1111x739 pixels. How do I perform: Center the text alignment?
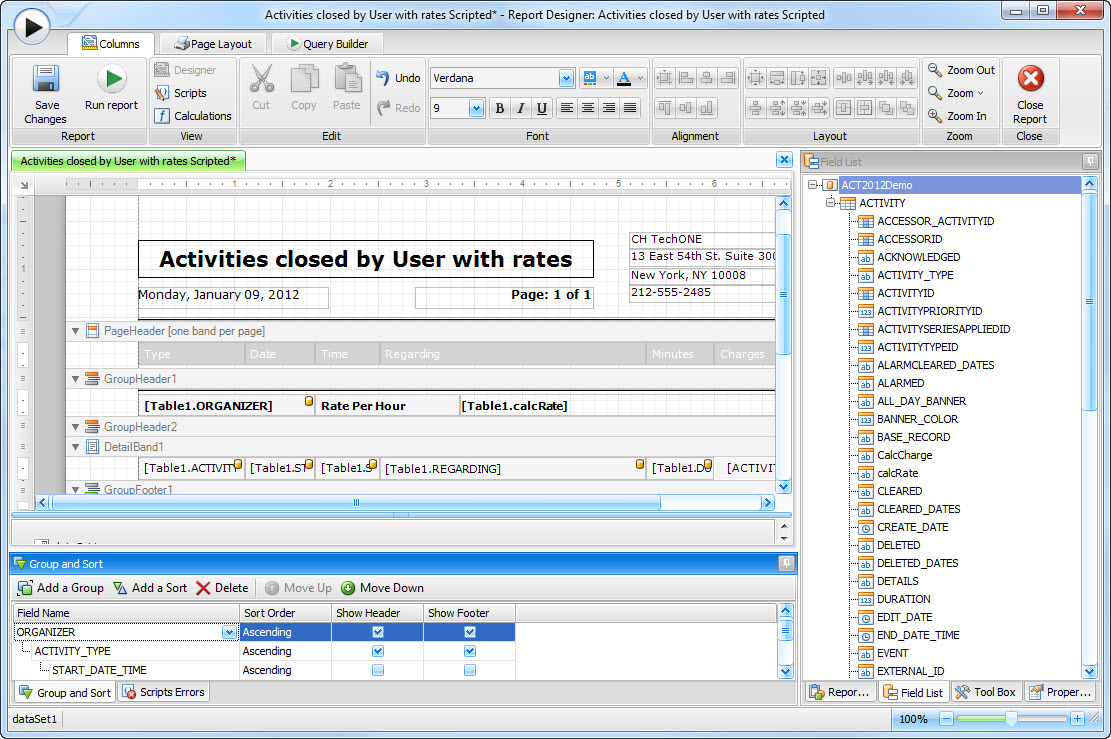[x=588, y=108]
